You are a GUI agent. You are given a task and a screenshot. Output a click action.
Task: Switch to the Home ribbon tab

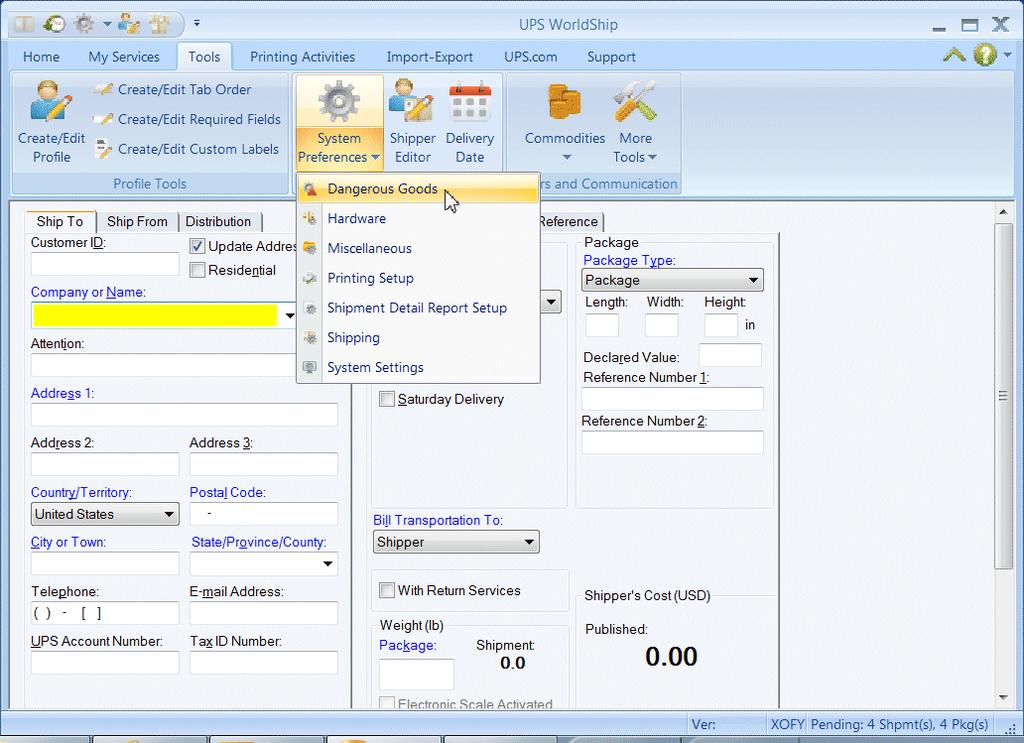click(41, 57)
